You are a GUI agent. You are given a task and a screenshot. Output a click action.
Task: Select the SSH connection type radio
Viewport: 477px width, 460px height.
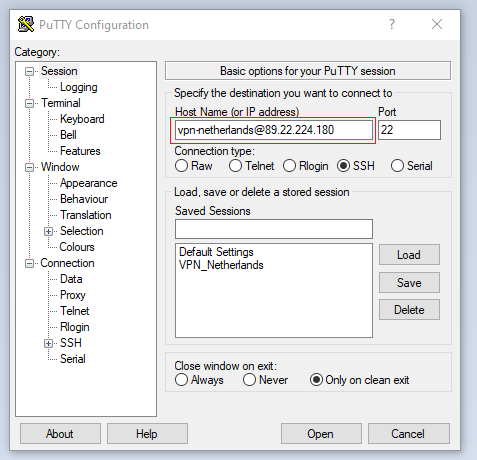343,166
